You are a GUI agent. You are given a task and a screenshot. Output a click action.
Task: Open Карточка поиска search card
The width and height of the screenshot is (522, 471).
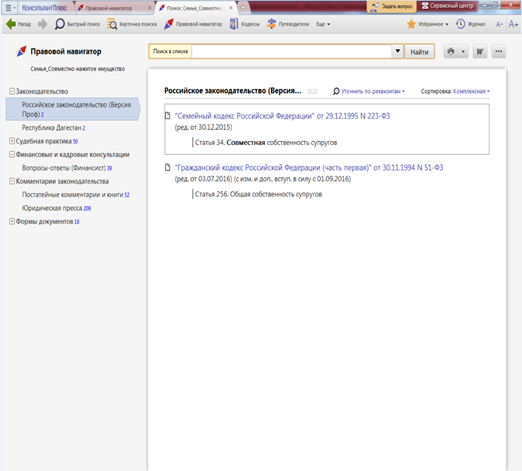point(132,24)
